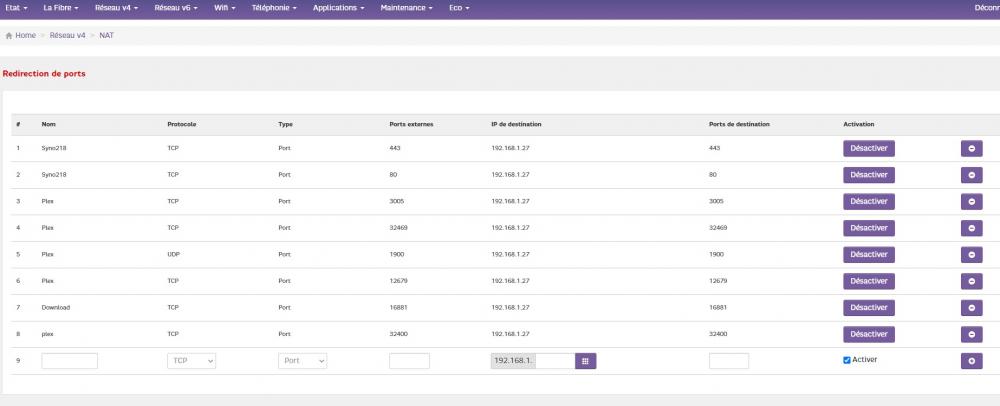Delete the Syno218 port 80 rule

pyautogui.click(x=971, y=175)
